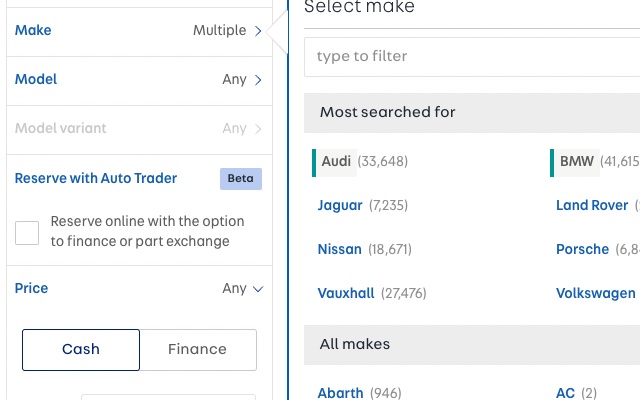Tick the Reserve online checkbox
The width and height of the screenshot is (640, 400).
[x=27, y=233]
